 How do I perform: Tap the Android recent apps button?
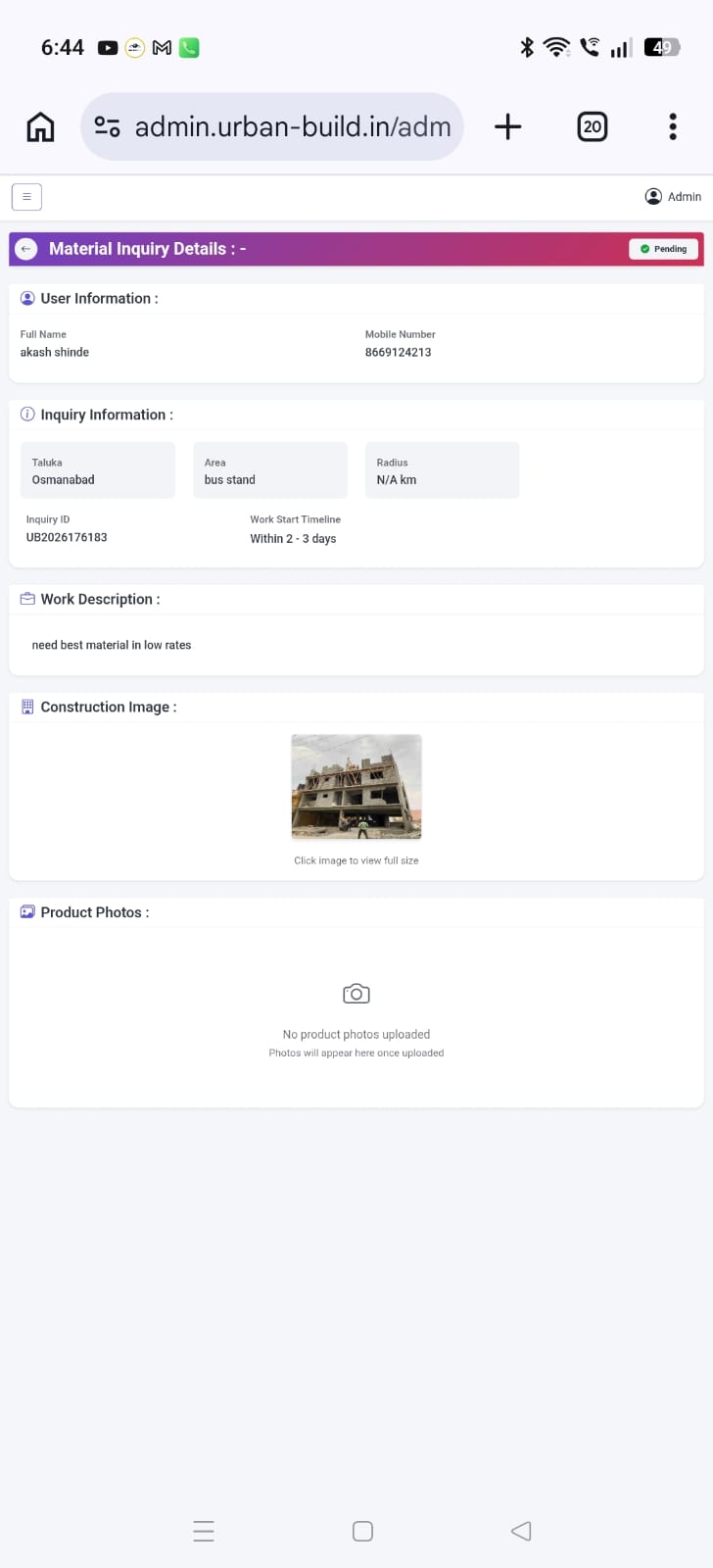click(204, 1531)
